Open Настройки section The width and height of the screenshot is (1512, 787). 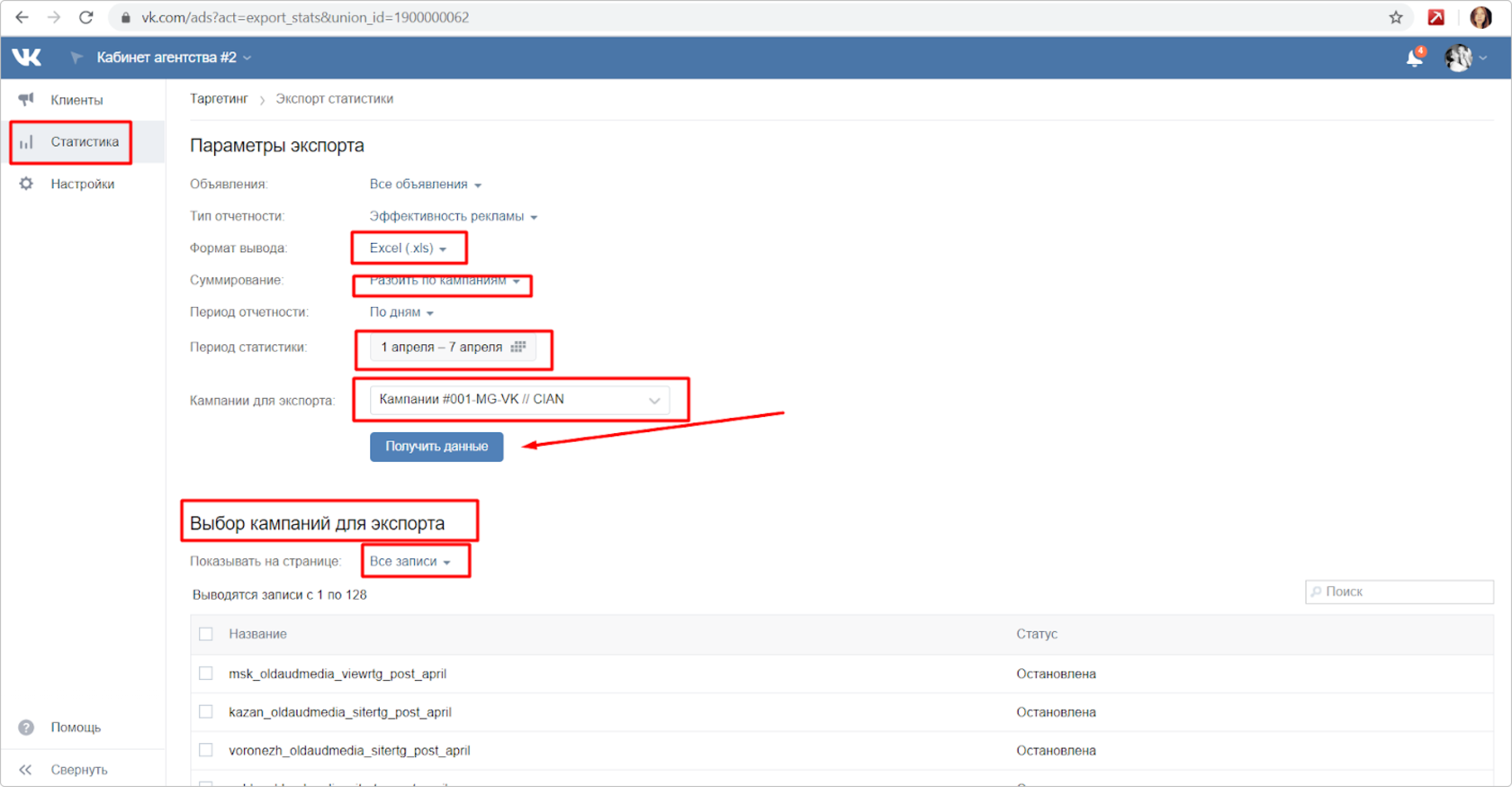pyautogui.click(x=83, y=184)
